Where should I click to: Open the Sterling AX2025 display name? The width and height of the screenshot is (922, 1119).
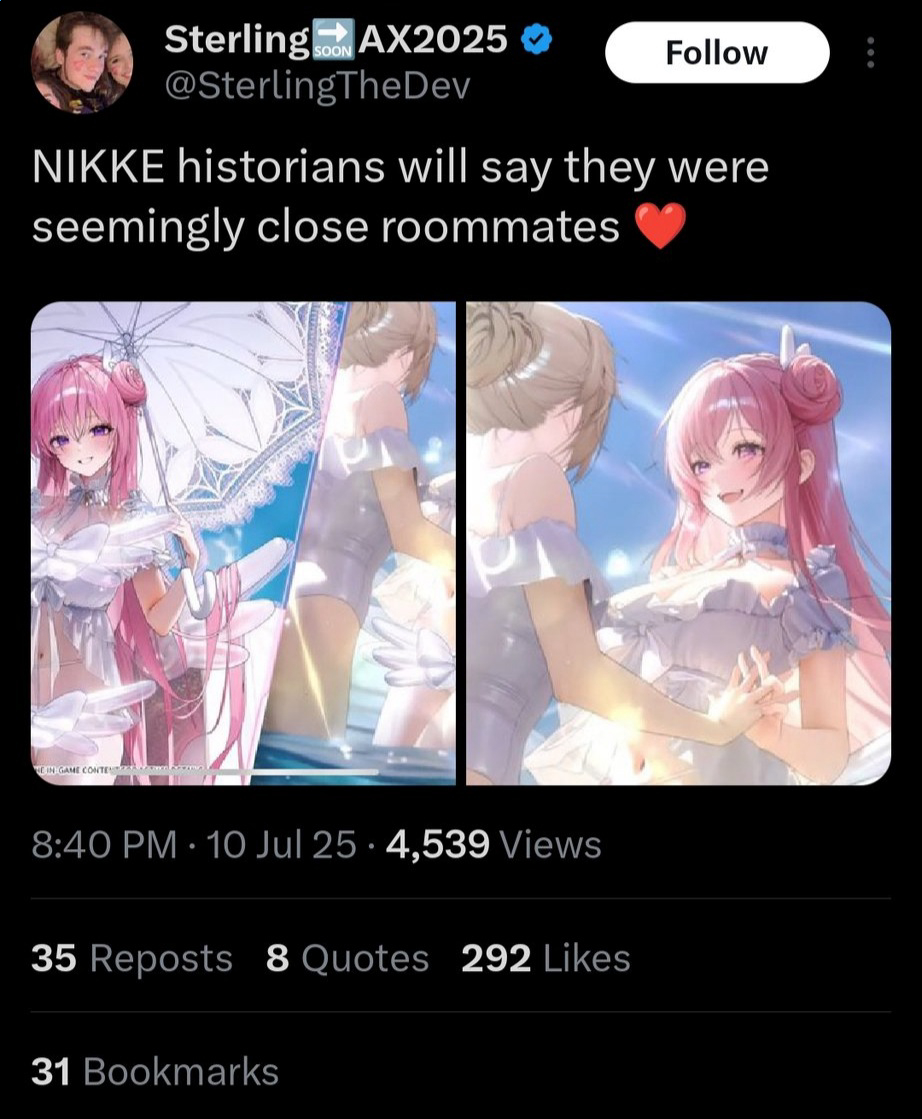coord(336,39)
